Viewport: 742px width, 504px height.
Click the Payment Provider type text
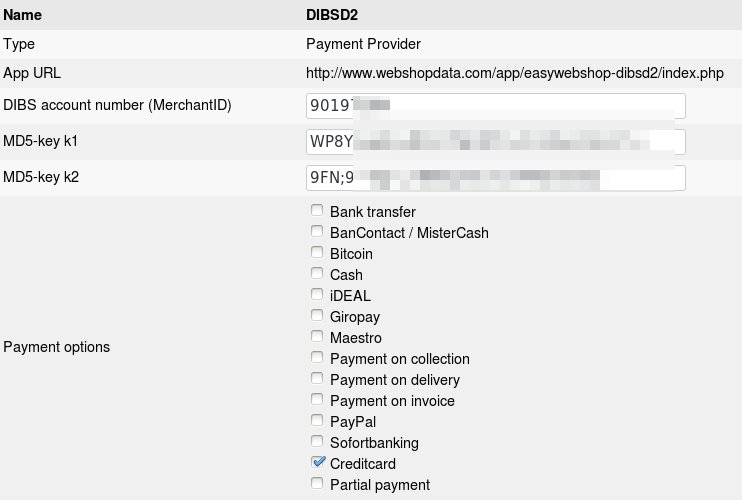click(x=363, y=44)
